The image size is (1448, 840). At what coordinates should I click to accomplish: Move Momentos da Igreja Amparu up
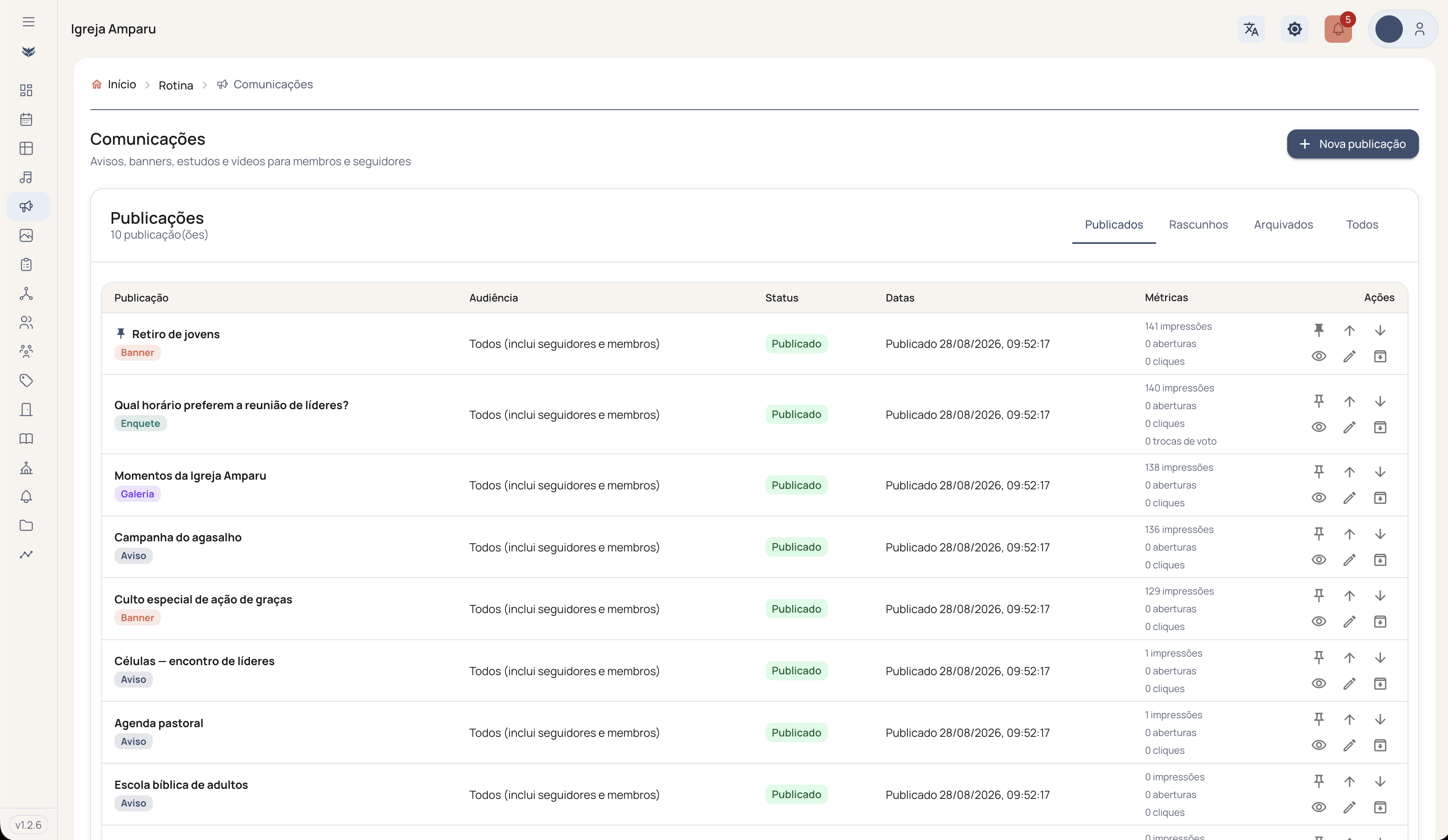[1349, 472]
